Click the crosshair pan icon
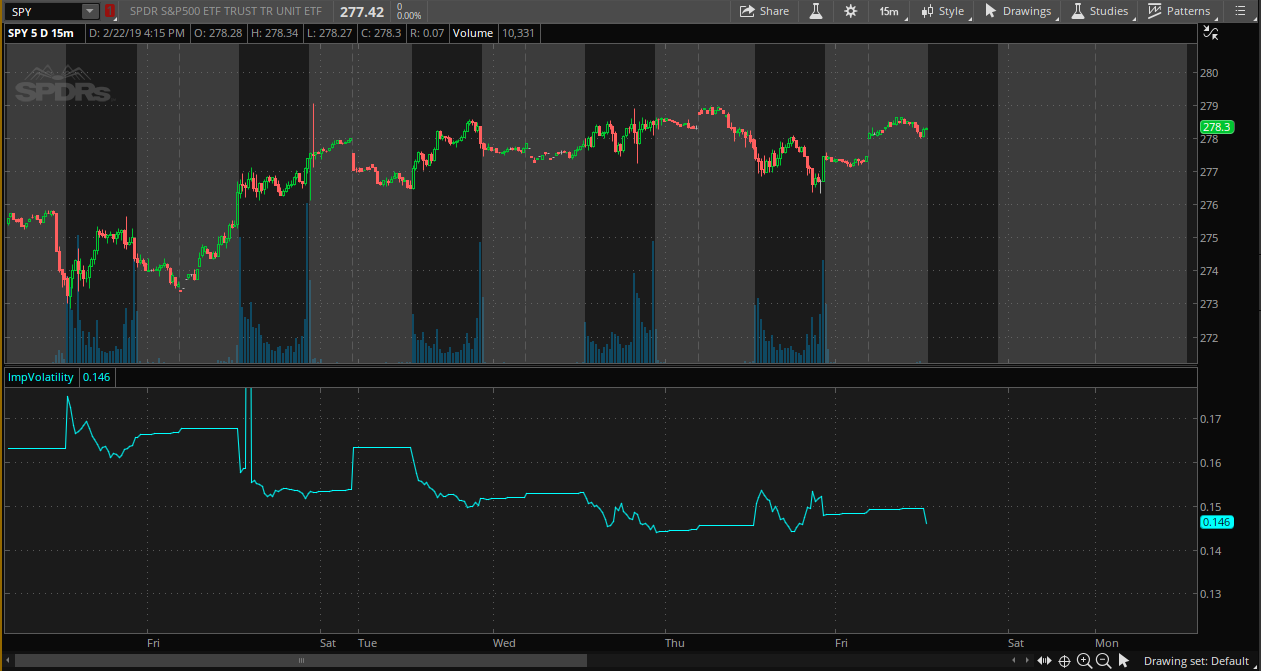Viewport: 1261px width, 671px height. [1065, 661]
